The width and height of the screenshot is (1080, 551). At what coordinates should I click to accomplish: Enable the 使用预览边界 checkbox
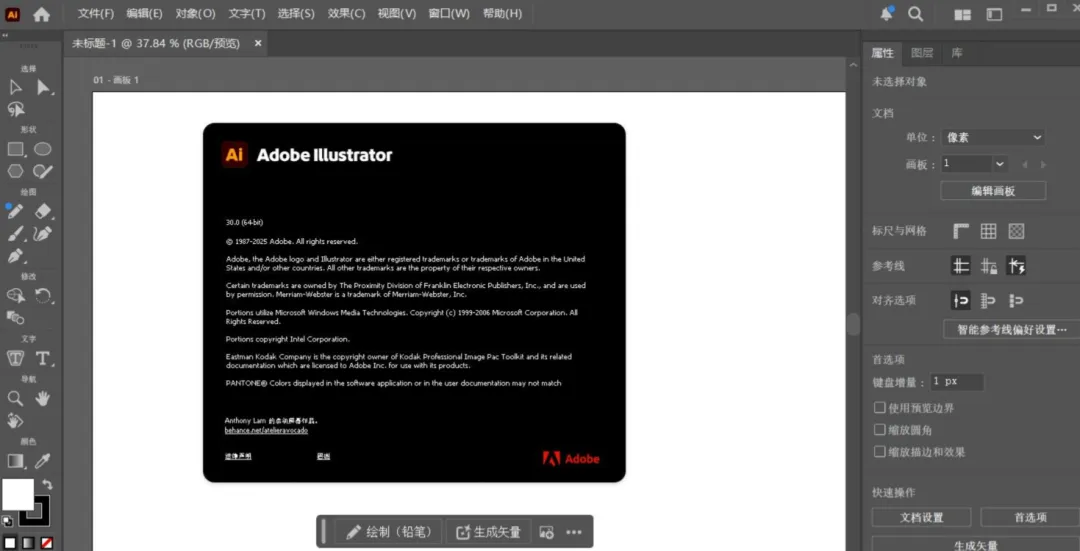pos(879,408)
